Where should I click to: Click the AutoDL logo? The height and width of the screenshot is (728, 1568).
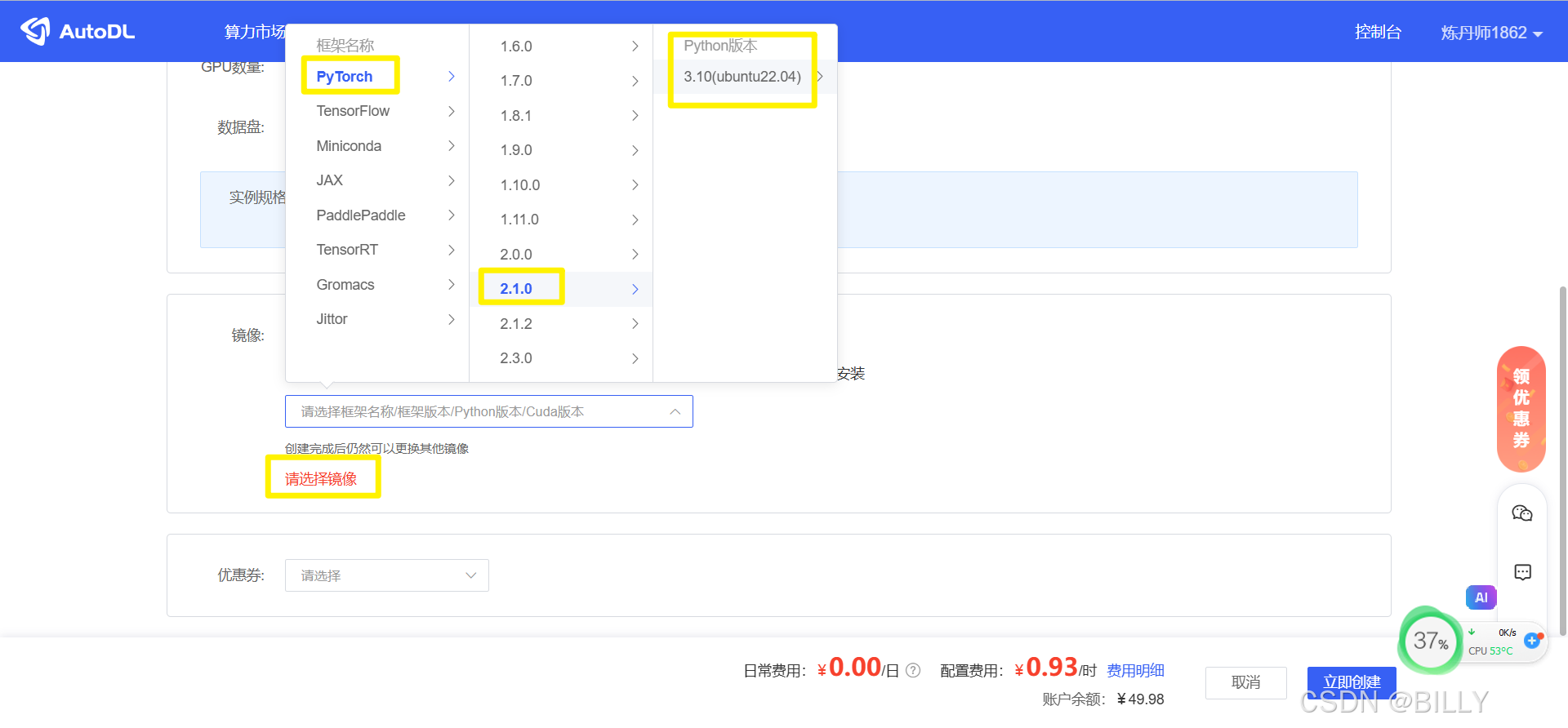click(78, 31)
